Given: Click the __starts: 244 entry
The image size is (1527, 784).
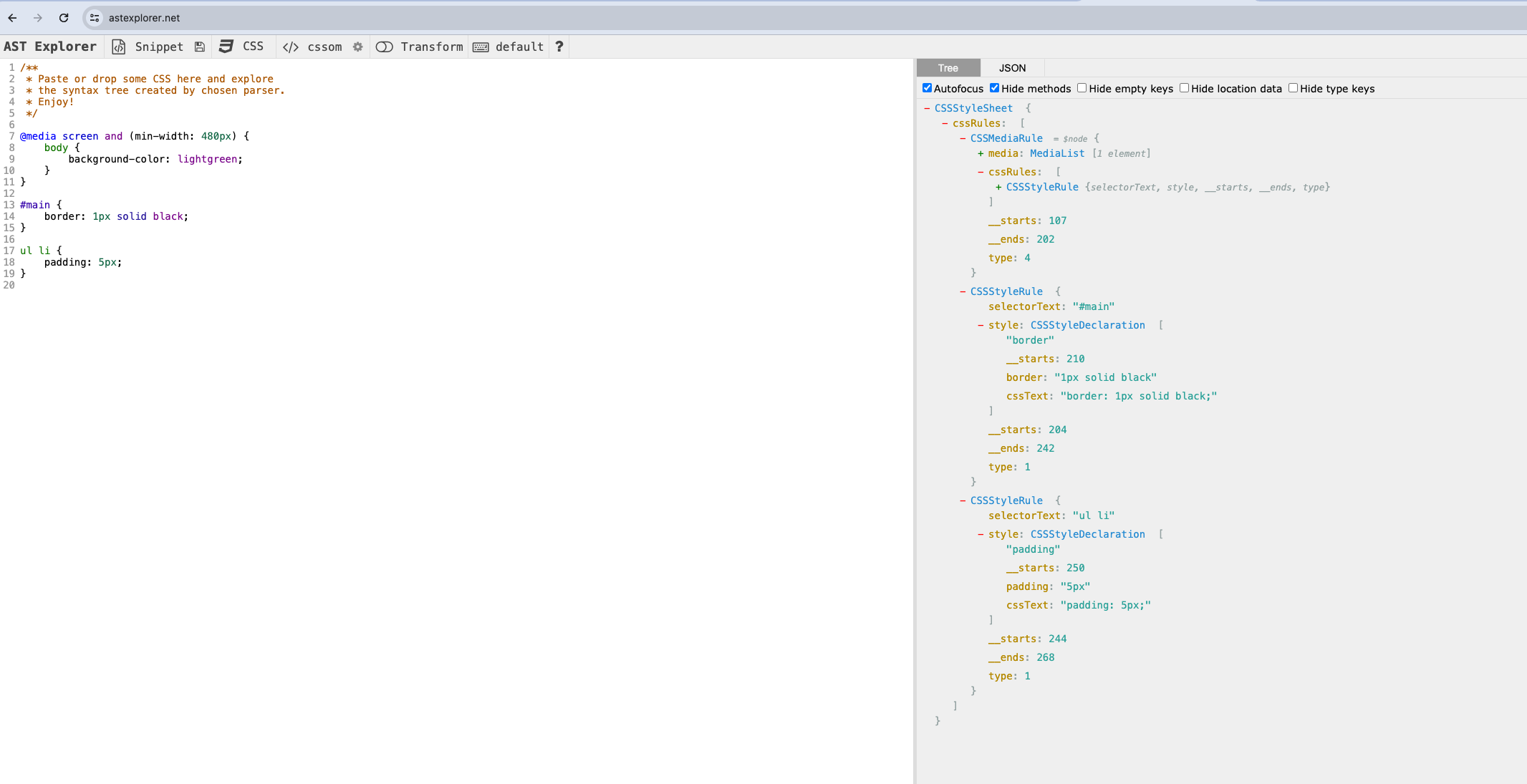Looking at the screenshot, I should click(x=1027, y=639).
